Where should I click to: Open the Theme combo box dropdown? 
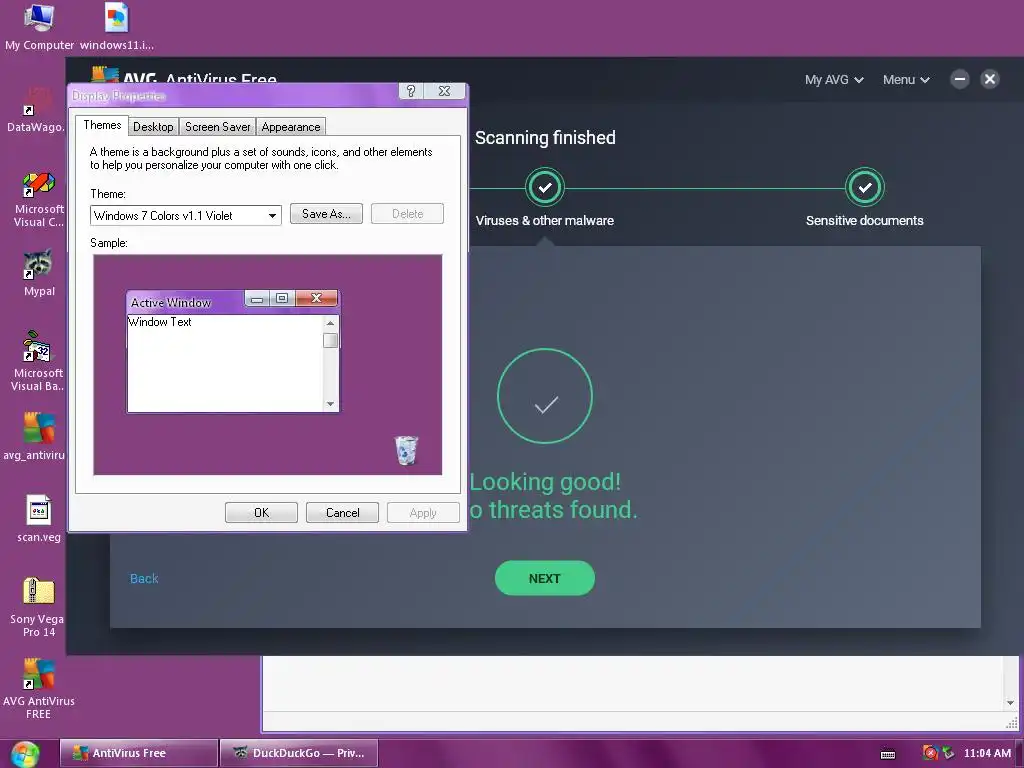pyautogui.click(x=272, y=216)
